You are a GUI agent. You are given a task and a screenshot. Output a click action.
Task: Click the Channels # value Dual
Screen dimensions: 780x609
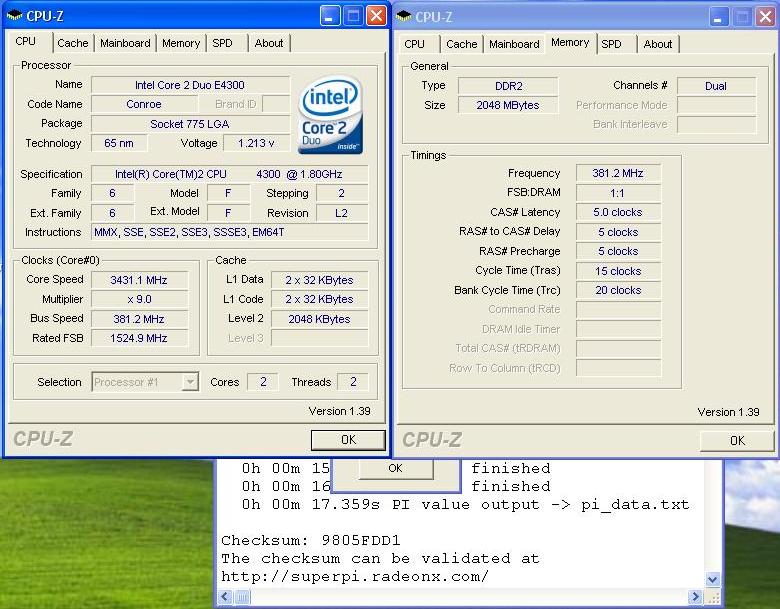[716, 86]
